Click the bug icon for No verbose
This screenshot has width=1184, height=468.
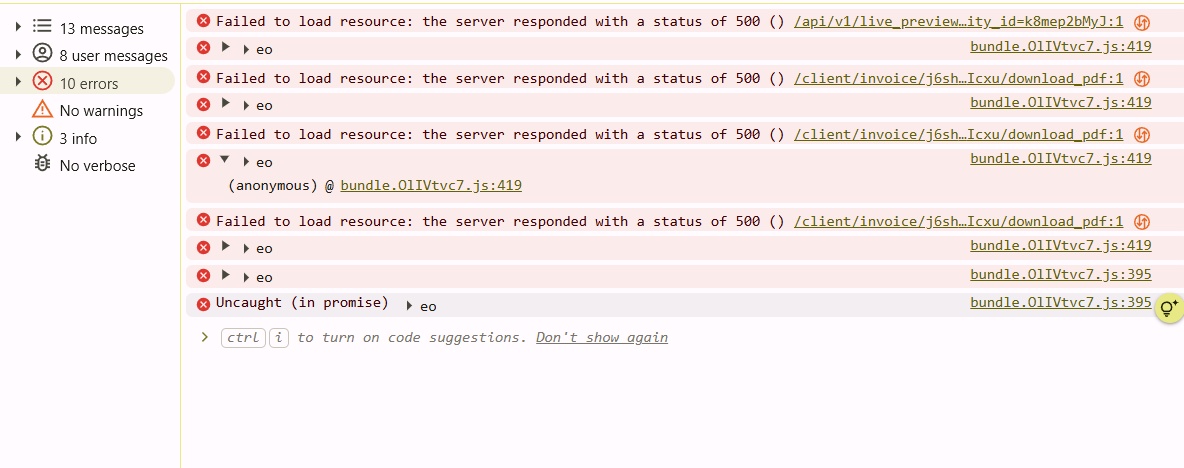42,165
